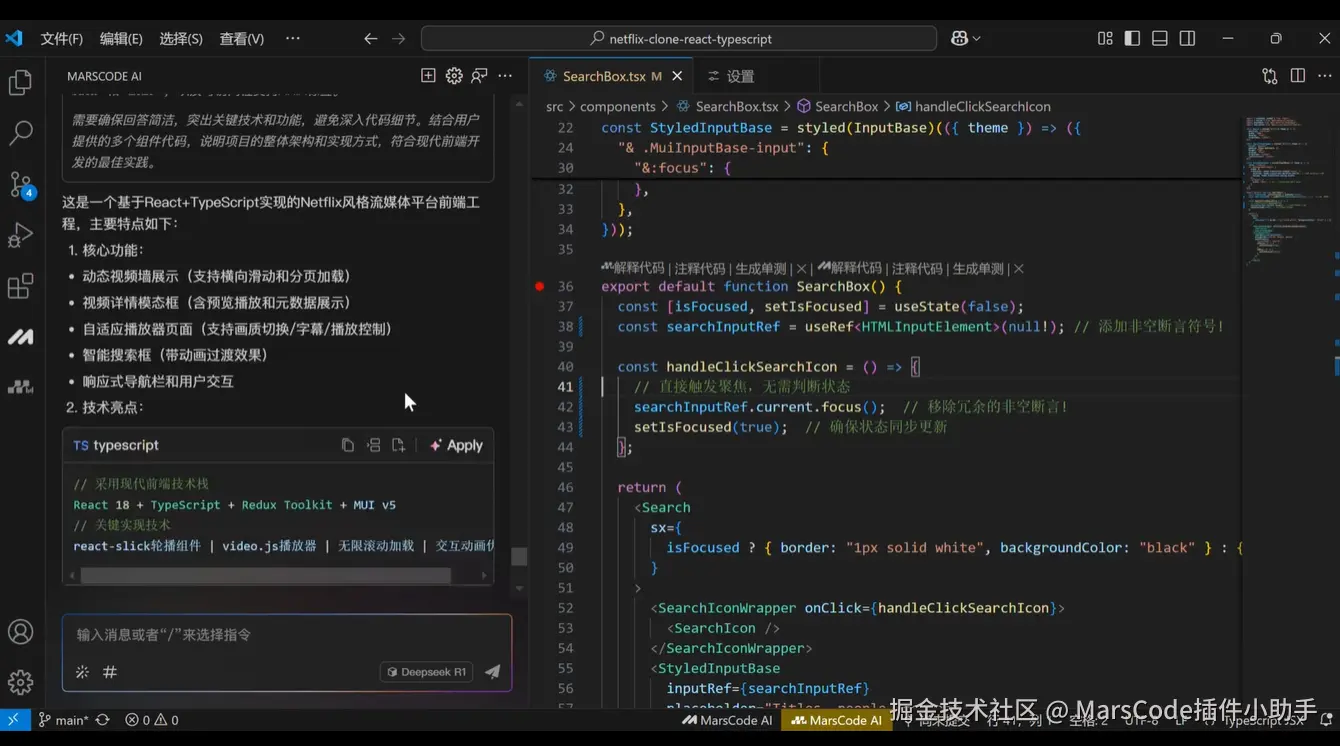Image resolution: width=1340 pixels, height=746 pixels.
Task: Open Run and Debug view
Action: (21, 235)
